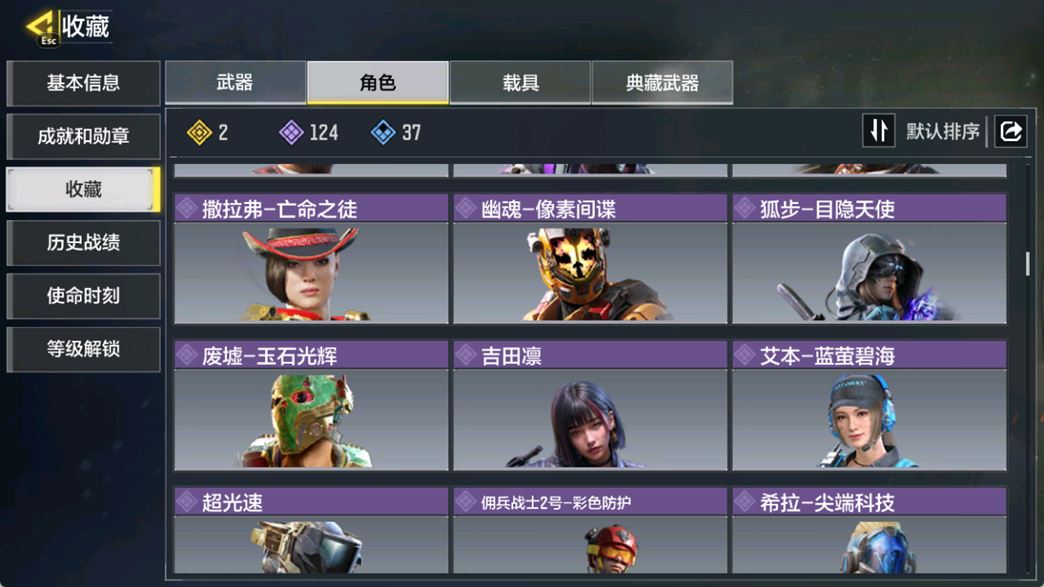Screen dimensions: 1044x587
Task: Open 基本信息 in the sidebar
Action: [83, 83]
